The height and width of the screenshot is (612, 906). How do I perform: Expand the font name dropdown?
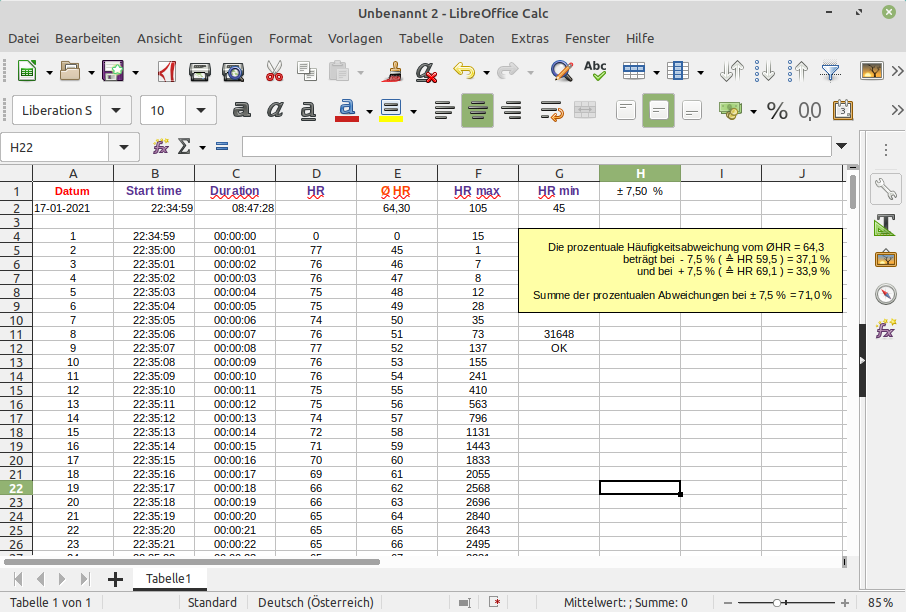click(x=116, y=110)
